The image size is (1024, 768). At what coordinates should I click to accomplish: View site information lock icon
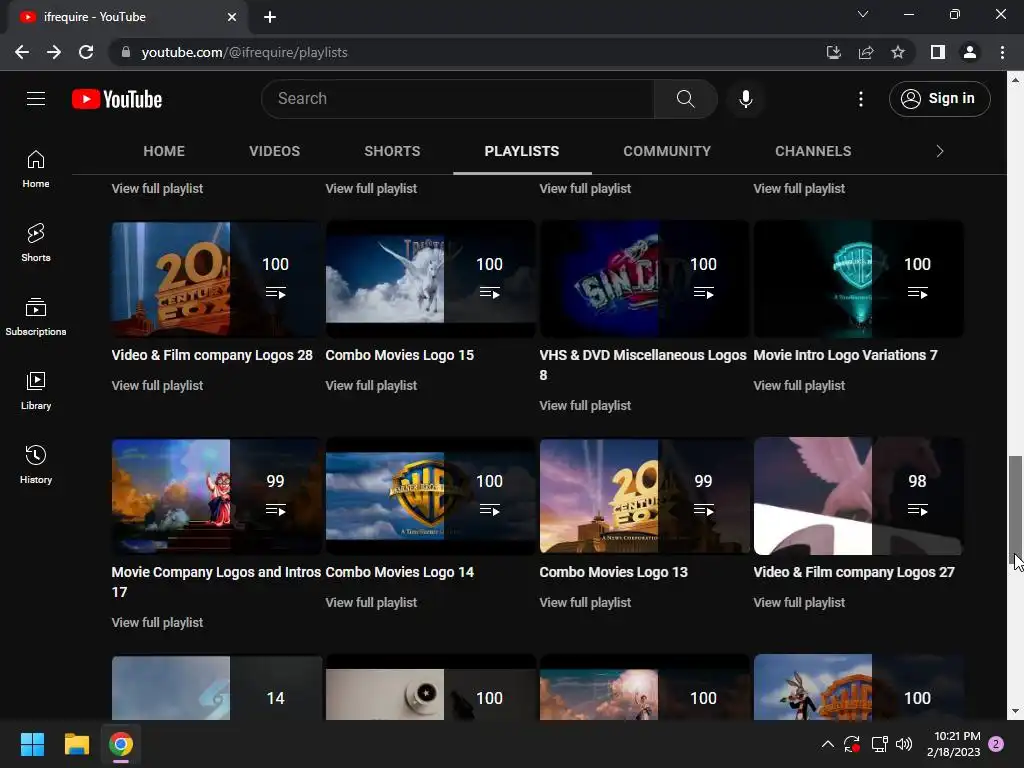point(126,52)
